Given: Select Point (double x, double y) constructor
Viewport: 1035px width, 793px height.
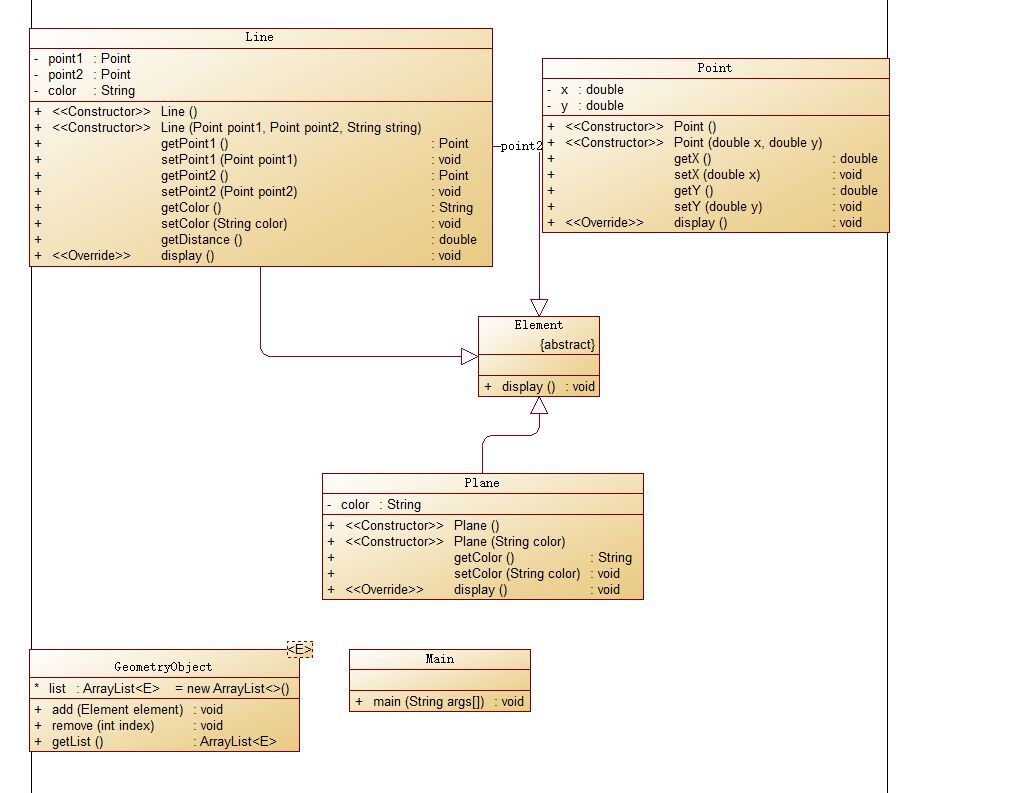Looking at the screenshot, I should coord(685,143).
